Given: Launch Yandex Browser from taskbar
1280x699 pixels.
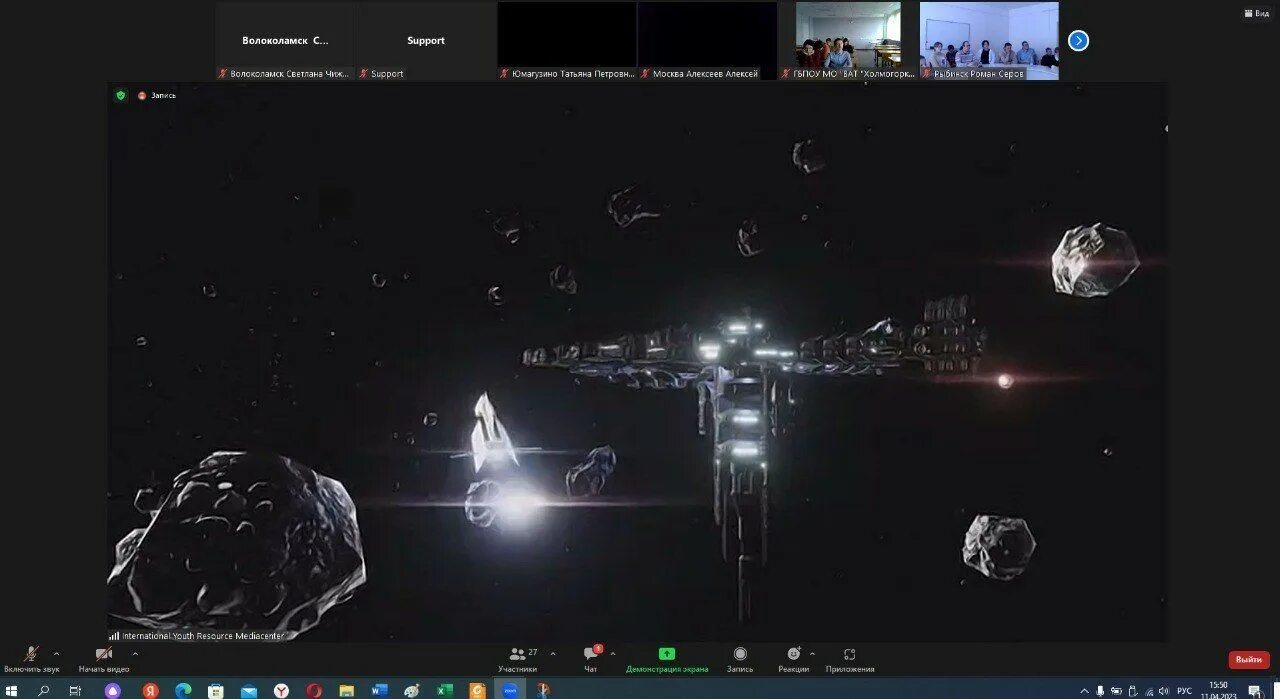Looking at the screenshot, I should tap(281, 690).
